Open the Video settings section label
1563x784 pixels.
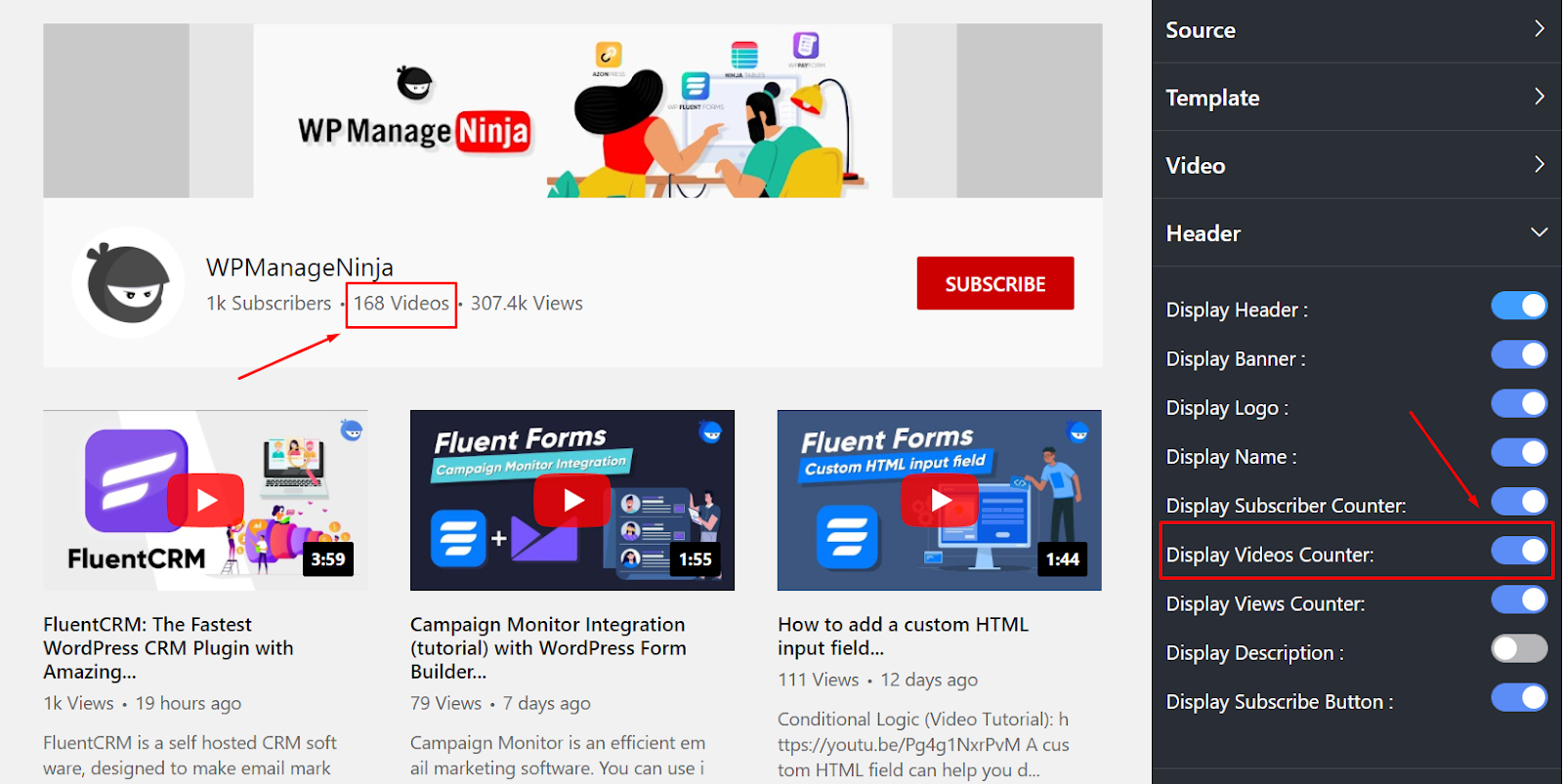[x=1195, y=166]
